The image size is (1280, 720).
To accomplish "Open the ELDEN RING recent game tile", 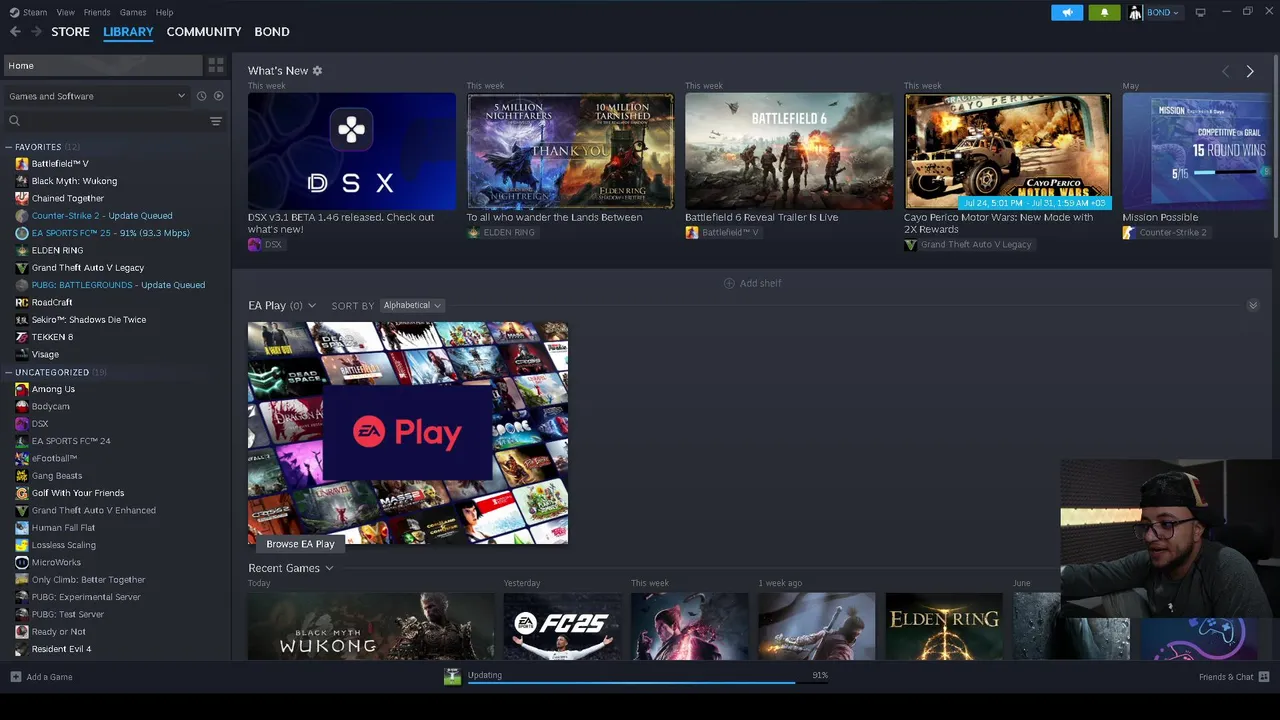I will point(944,627).
